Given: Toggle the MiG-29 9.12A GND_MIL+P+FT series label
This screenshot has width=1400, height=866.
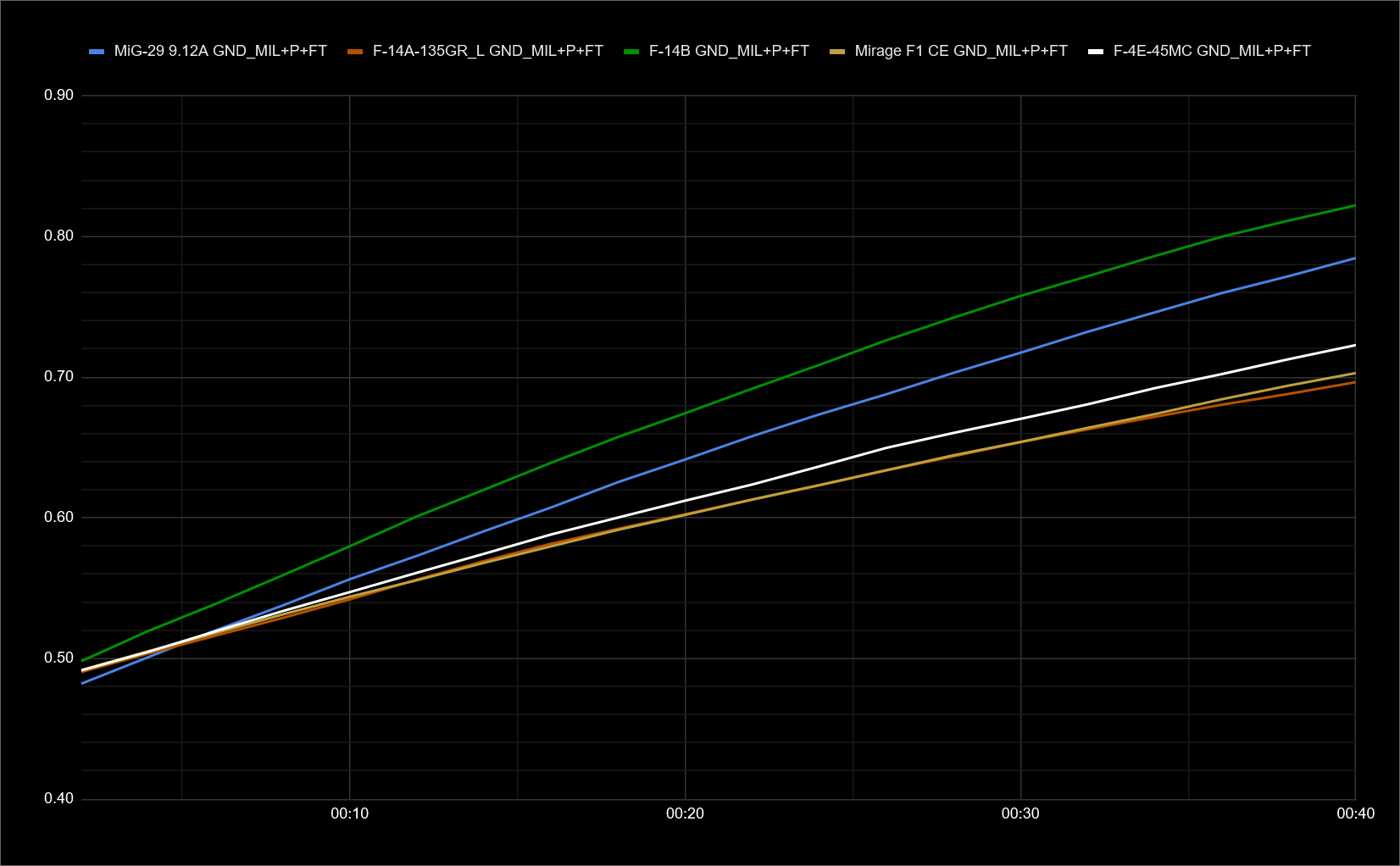Looking at the screenshot, I should pos(220,51).
